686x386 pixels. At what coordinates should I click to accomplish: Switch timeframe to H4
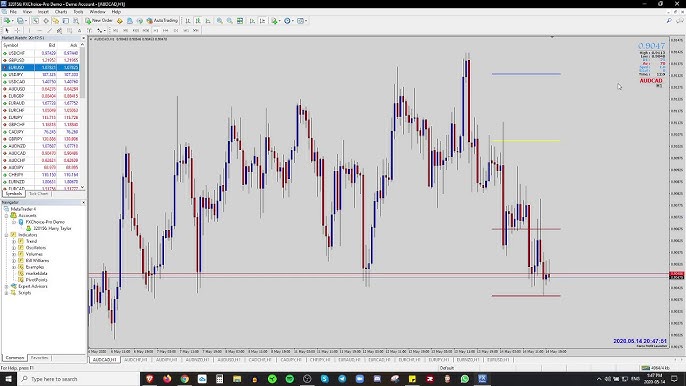point(165,30)
